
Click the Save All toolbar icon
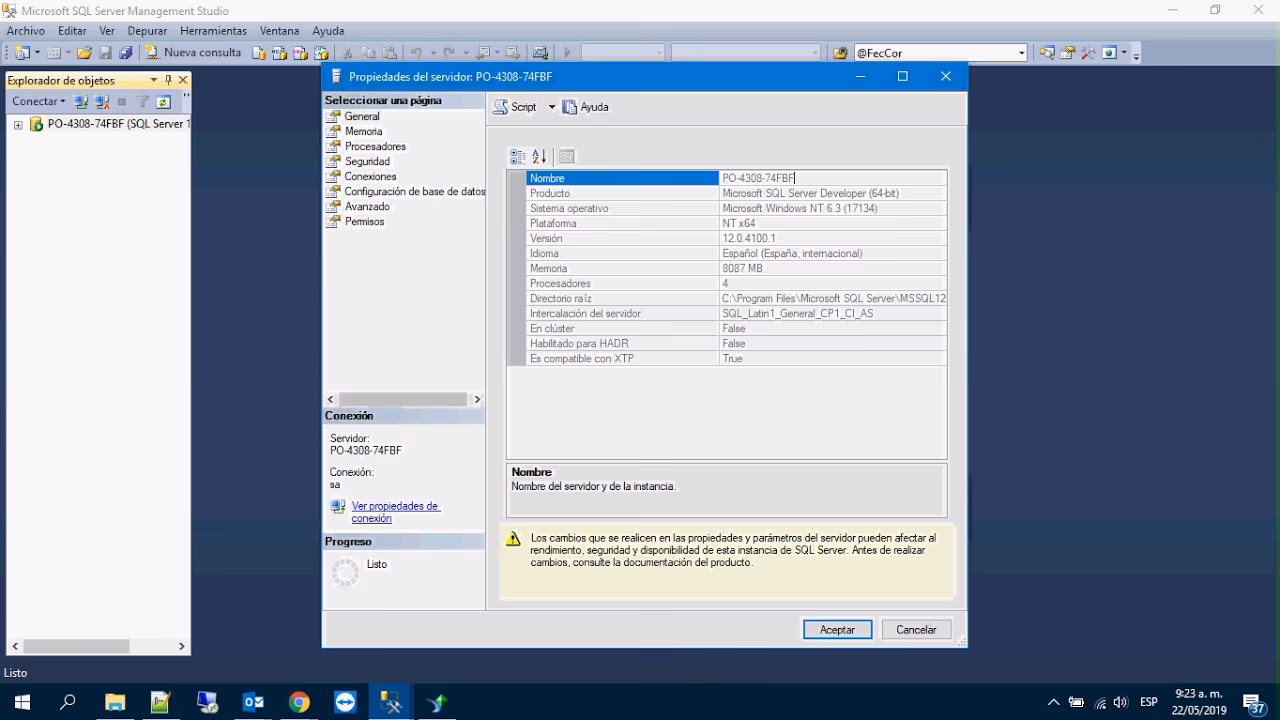[x=126, y=53]
